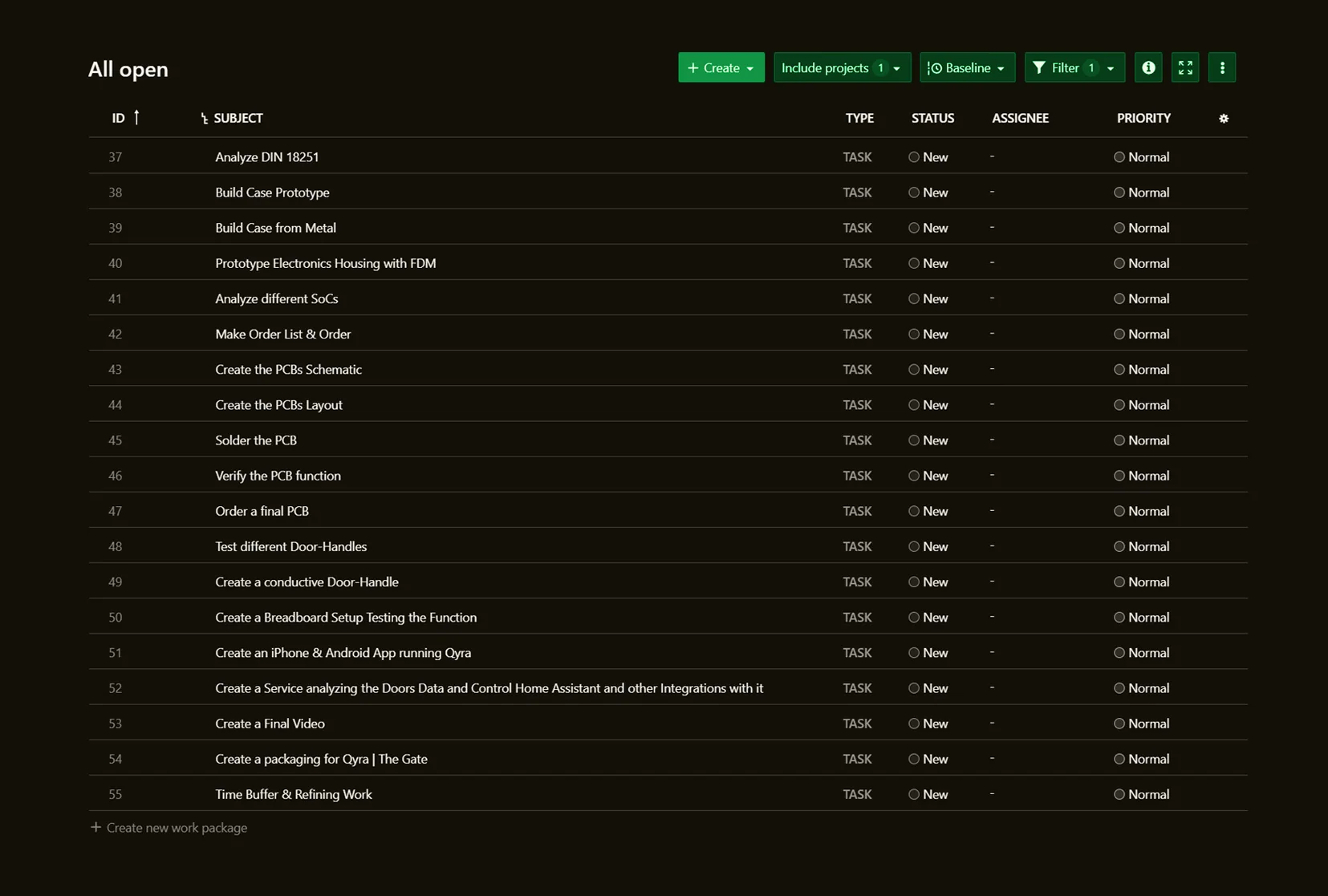Change the New status of Solder the PCB
This screenshot has width=1328, height=896.
click(928, 440)
